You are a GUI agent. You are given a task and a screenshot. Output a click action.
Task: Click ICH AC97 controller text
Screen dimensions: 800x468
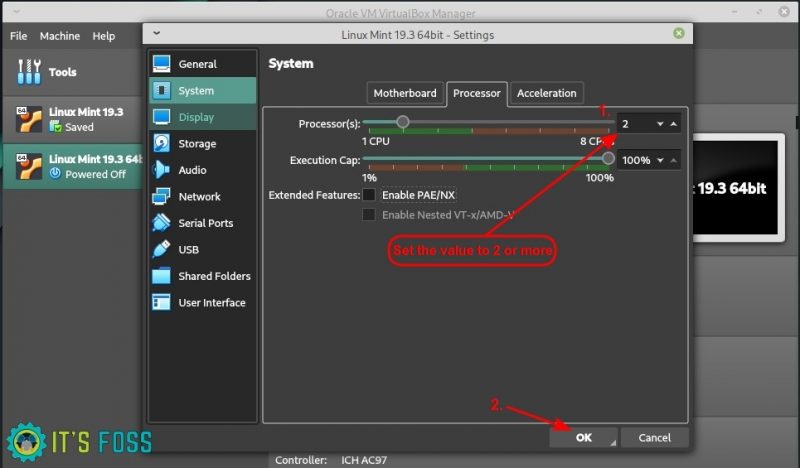click(x=364, y=460)
